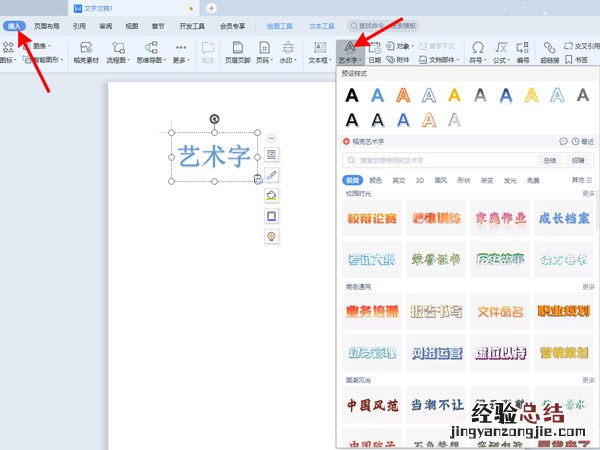Viewport: 600px width, 450px height.
Task: Open the 页码 page number dropdown
Action: pyautogui.click(x=264, y=60)
